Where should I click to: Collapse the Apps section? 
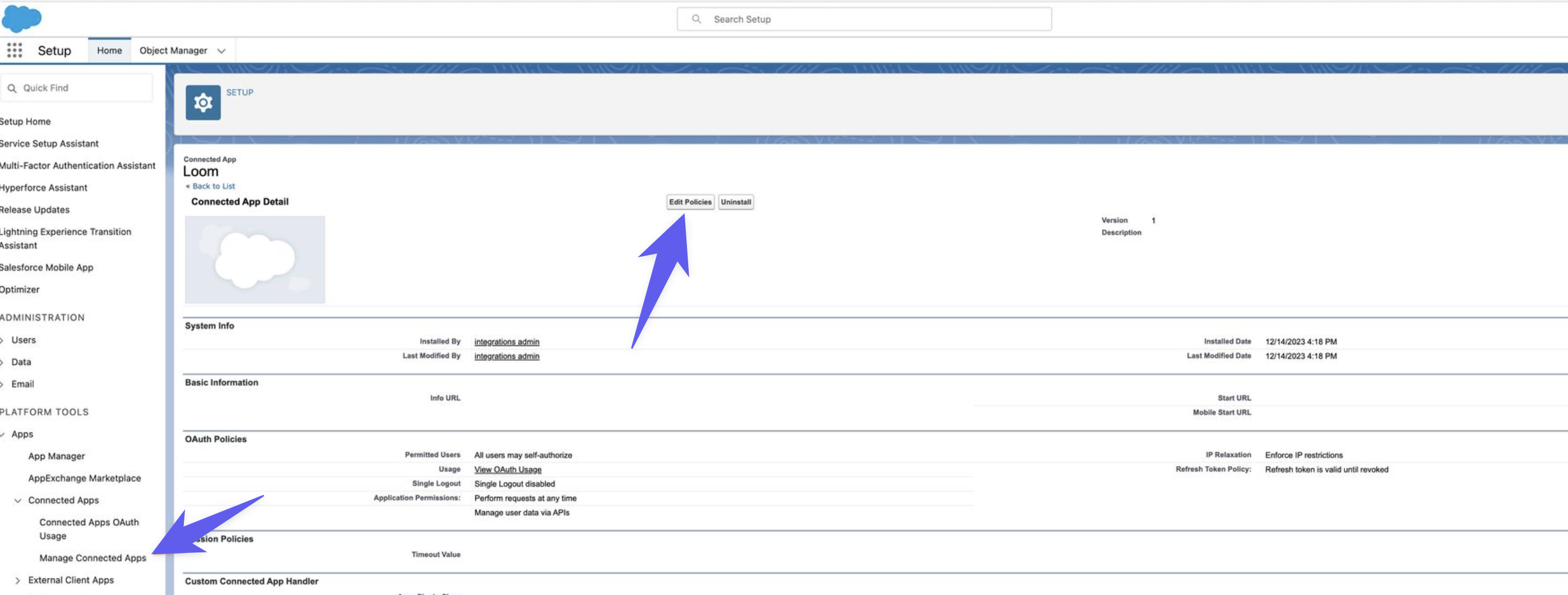pyautogui.click(x=2, y=434)
